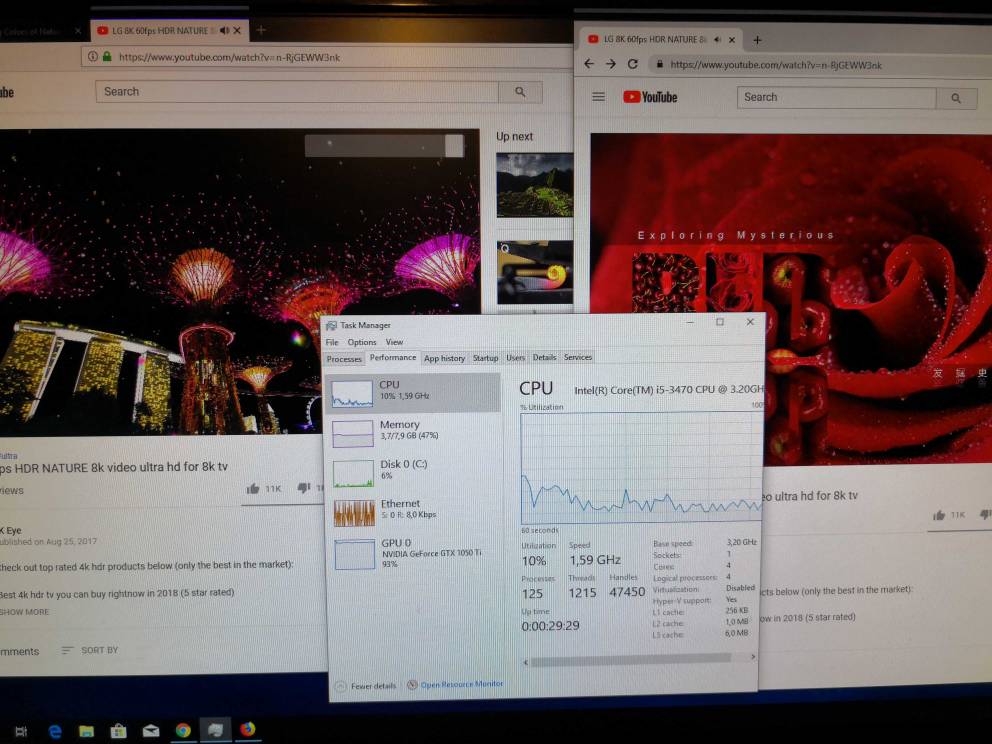Close the LG 8K tab in Firefox

(237, 30)
